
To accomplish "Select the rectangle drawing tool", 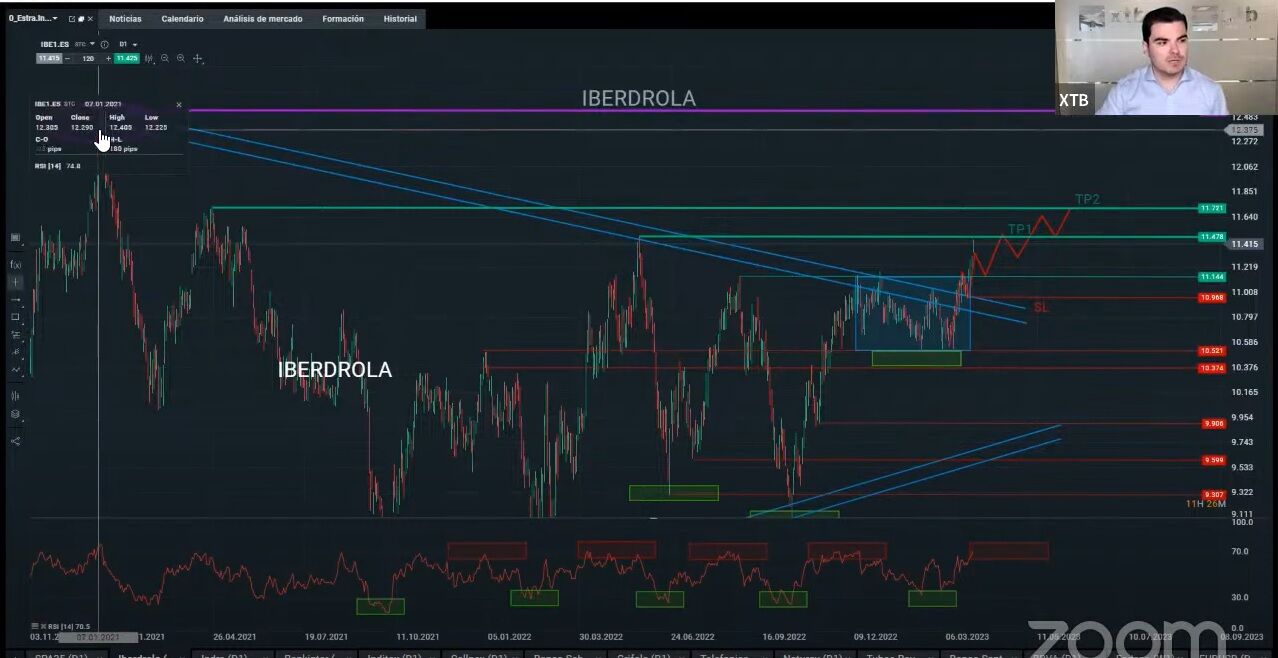I will point(15,317).
